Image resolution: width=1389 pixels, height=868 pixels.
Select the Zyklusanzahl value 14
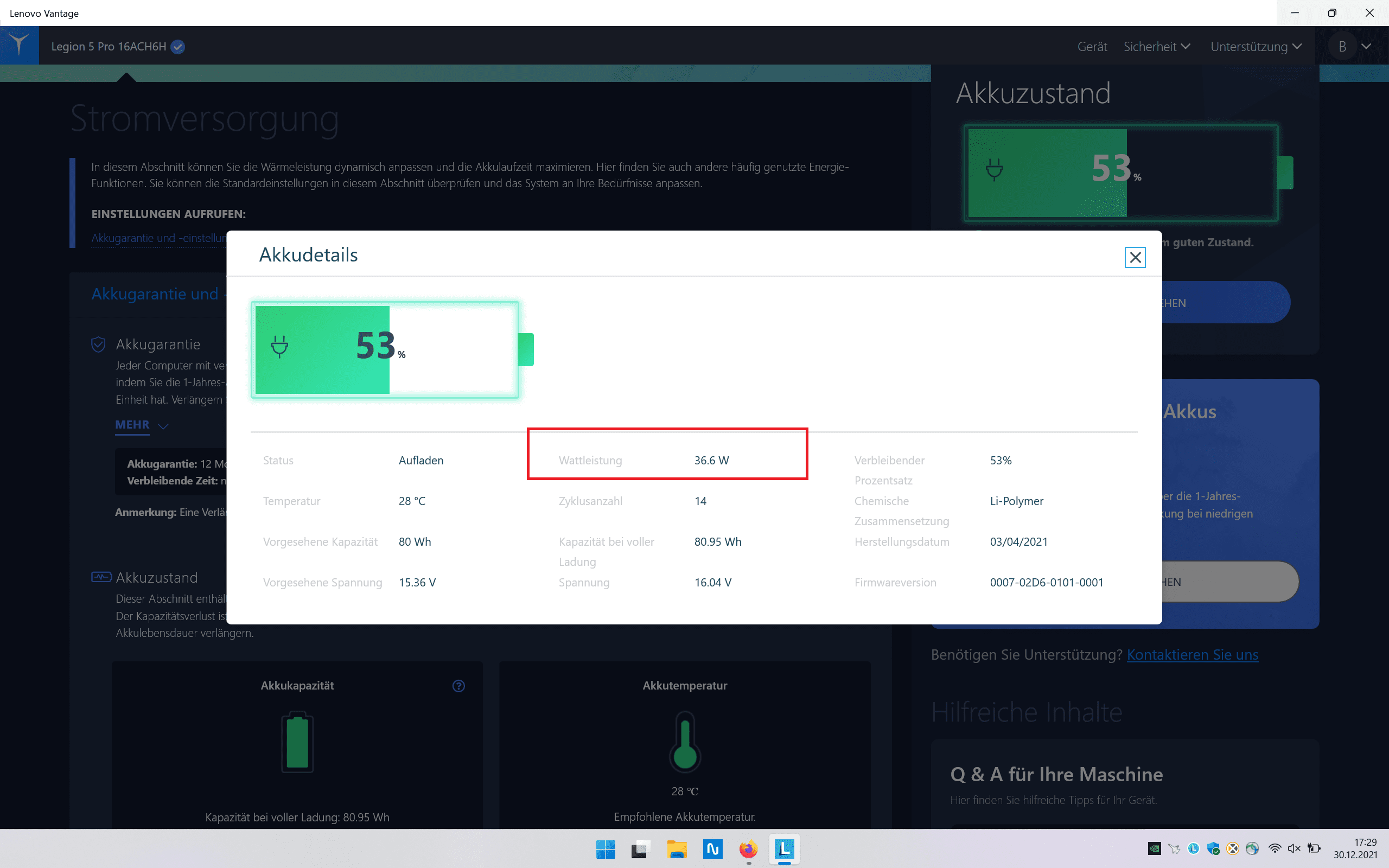coord(700,501)
